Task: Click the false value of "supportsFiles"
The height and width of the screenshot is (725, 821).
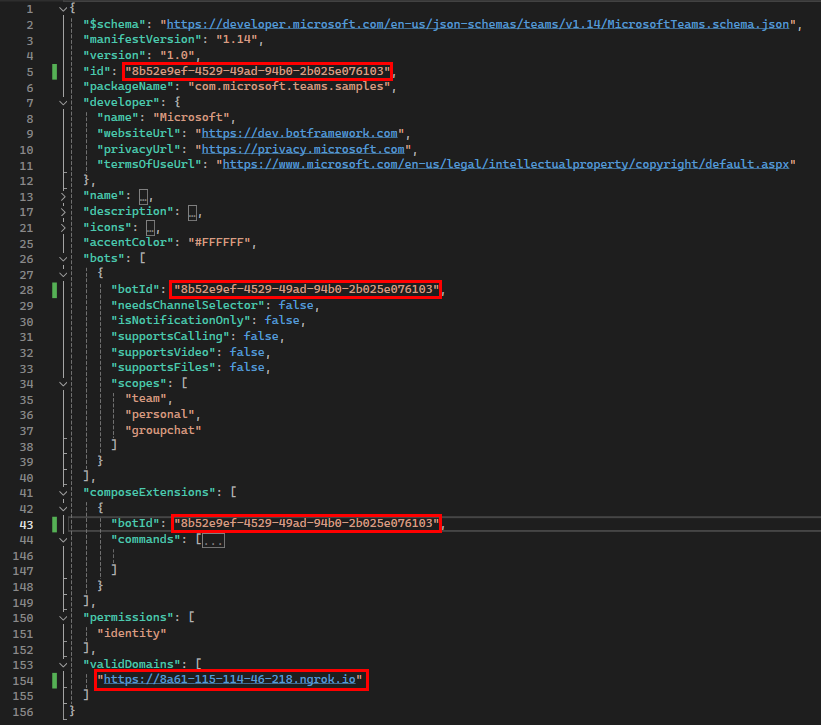Action: coord(247,367)
